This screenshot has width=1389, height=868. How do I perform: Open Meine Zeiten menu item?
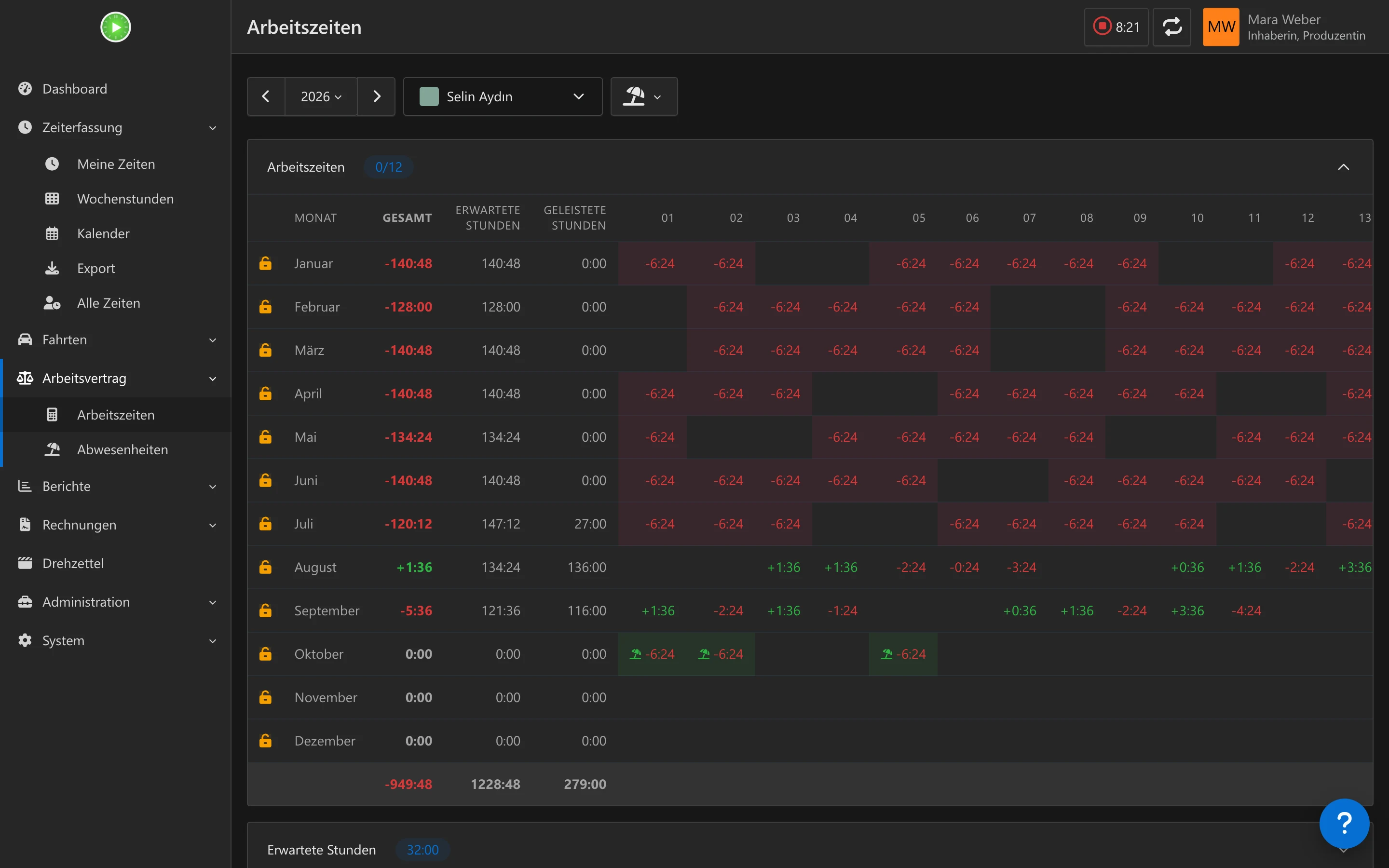[116, 164]
